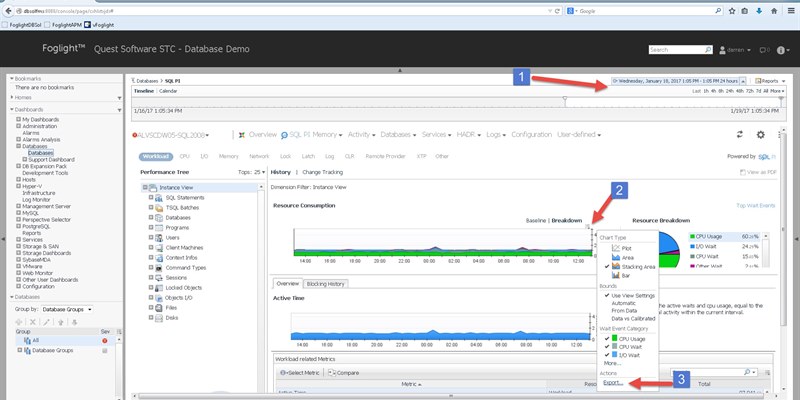
Task: Open the browser downloads arrow
Action: tap(759, 11)
